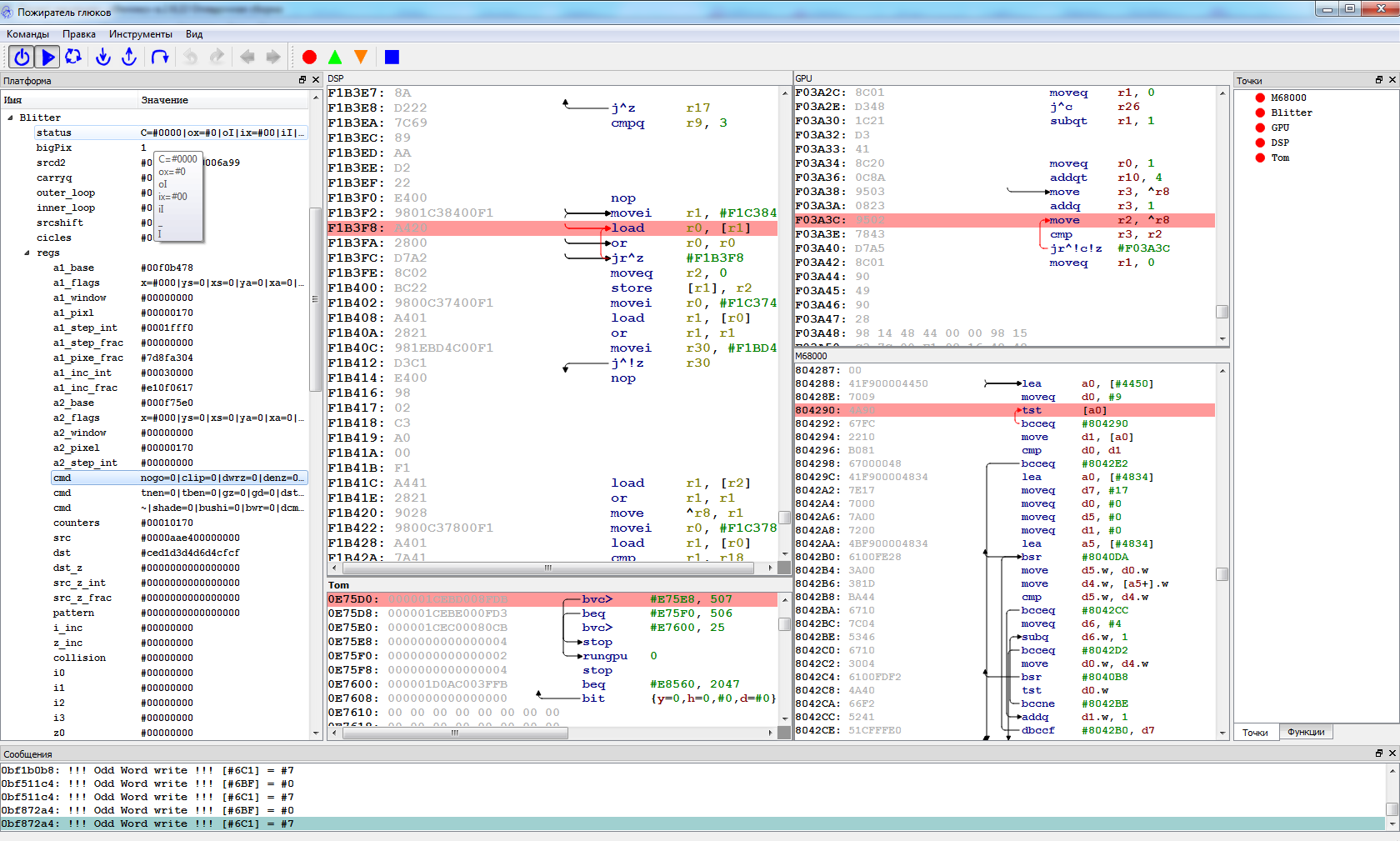1400x841 pixels.
Task: Collapse the regs tree node
Action: coord(27,253)
